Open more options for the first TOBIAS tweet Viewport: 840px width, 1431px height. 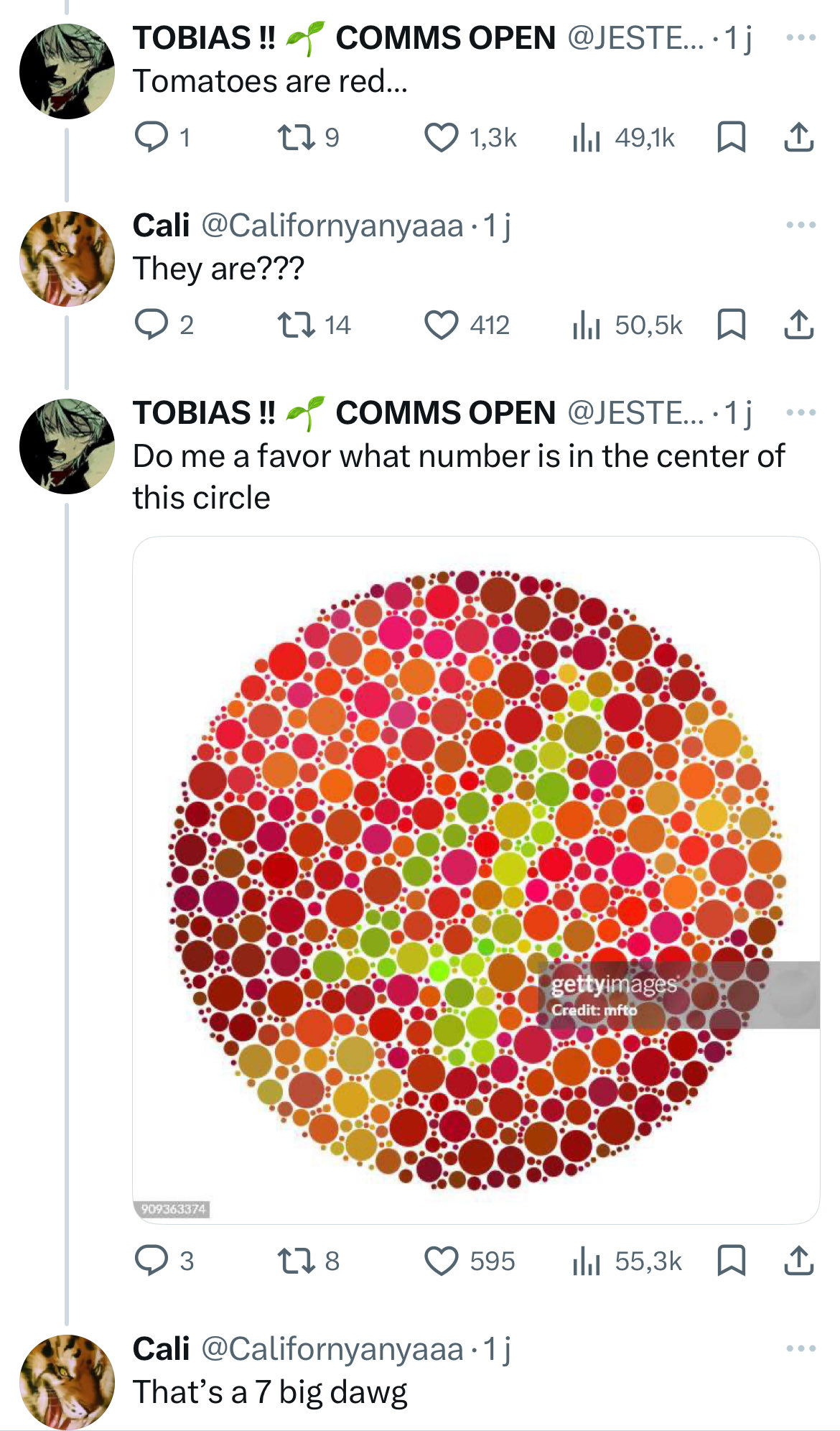801,37
